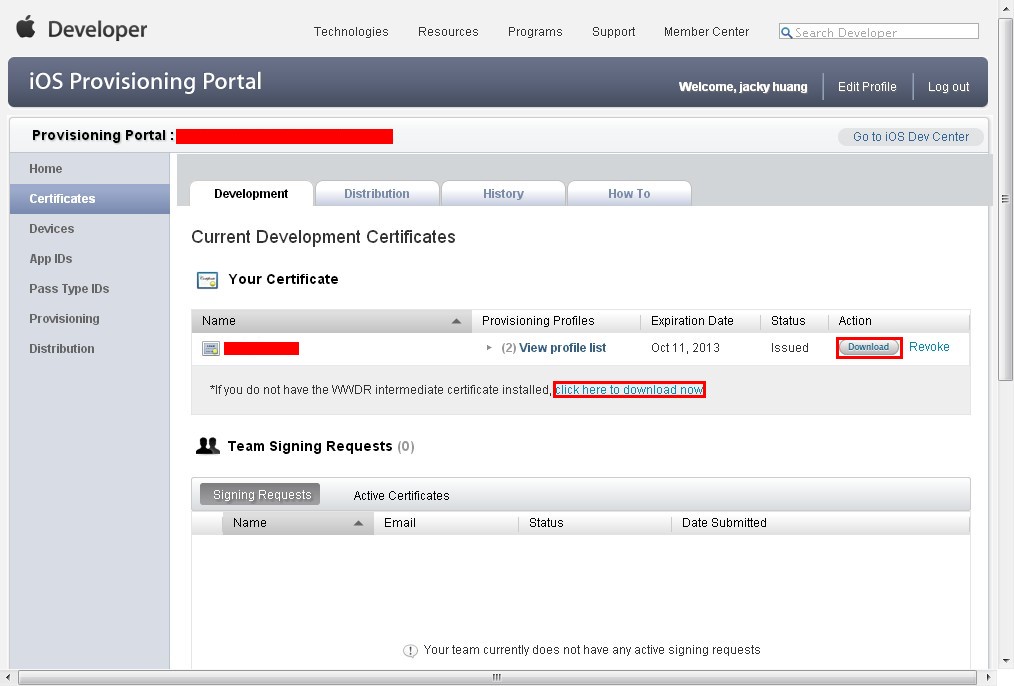Click WWDR 'click here to download now' link

(x=629, y=390)
